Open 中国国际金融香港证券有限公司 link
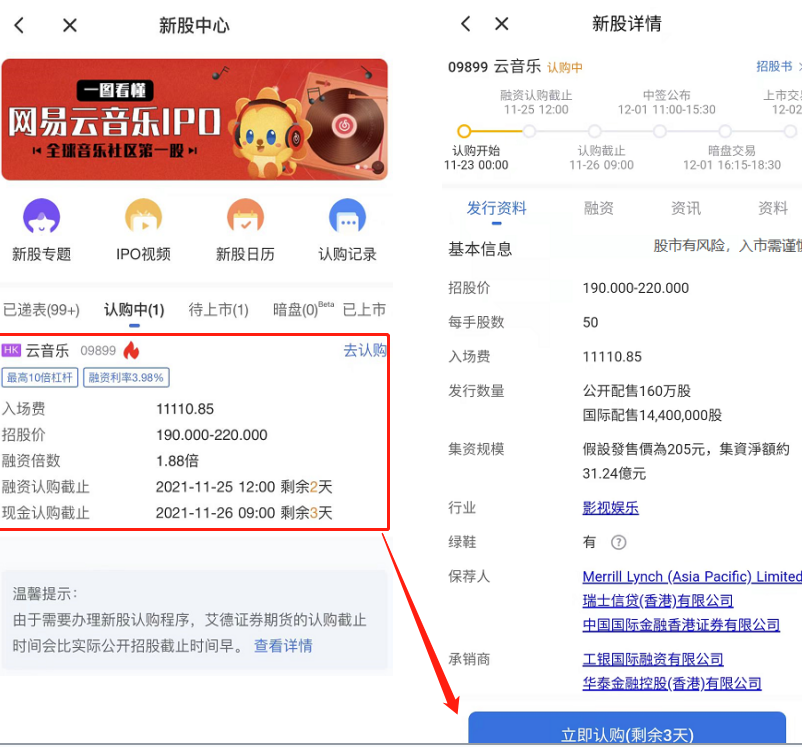 point(681,625)
